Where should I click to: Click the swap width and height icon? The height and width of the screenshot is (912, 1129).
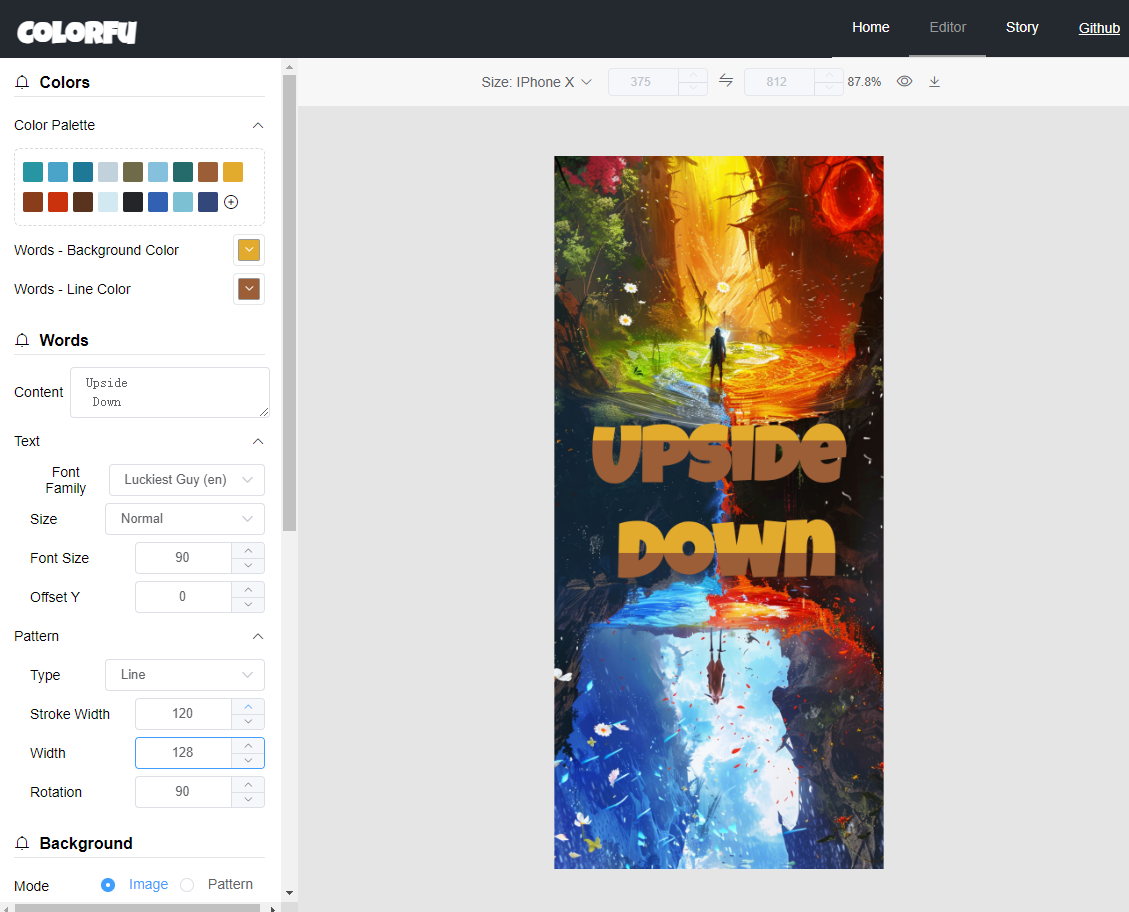point(726,81)
